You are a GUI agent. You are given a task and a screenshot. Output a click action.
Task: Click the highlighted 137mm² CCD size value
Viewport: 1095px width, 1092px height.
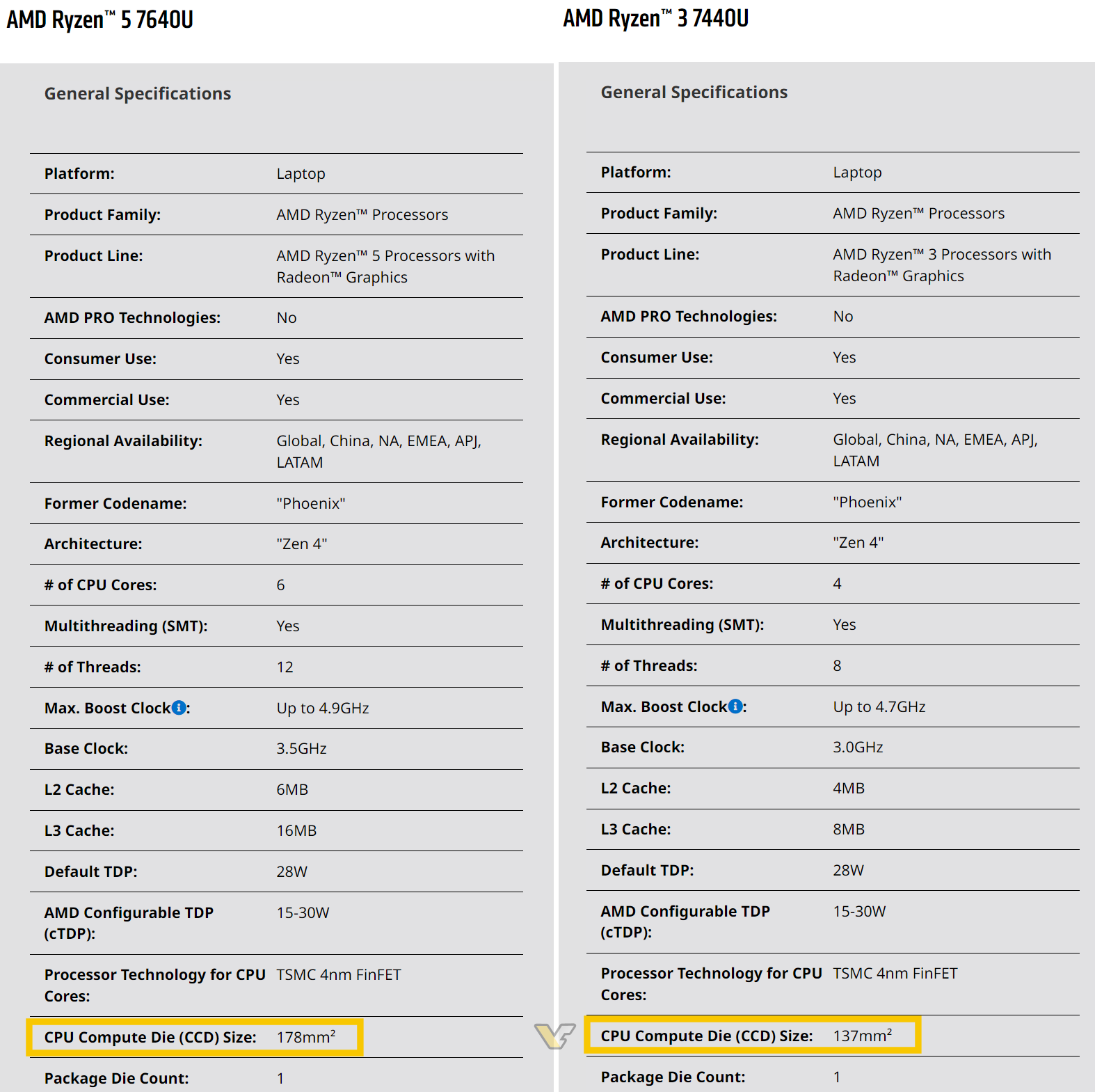(863, 1036)
